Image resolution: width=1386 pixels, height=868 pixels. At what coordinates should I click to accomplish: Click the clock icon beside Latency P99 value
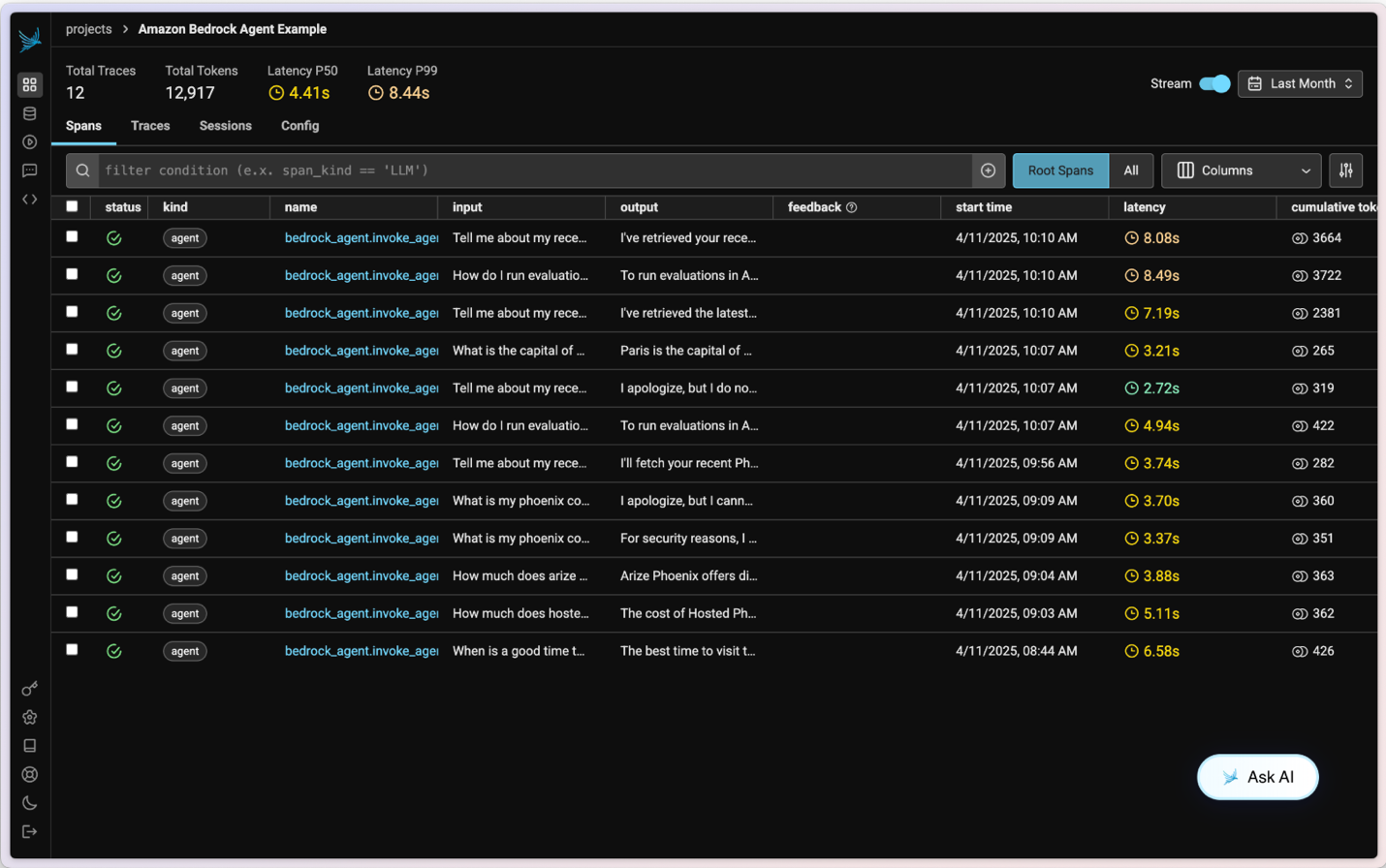pos(376,93)
